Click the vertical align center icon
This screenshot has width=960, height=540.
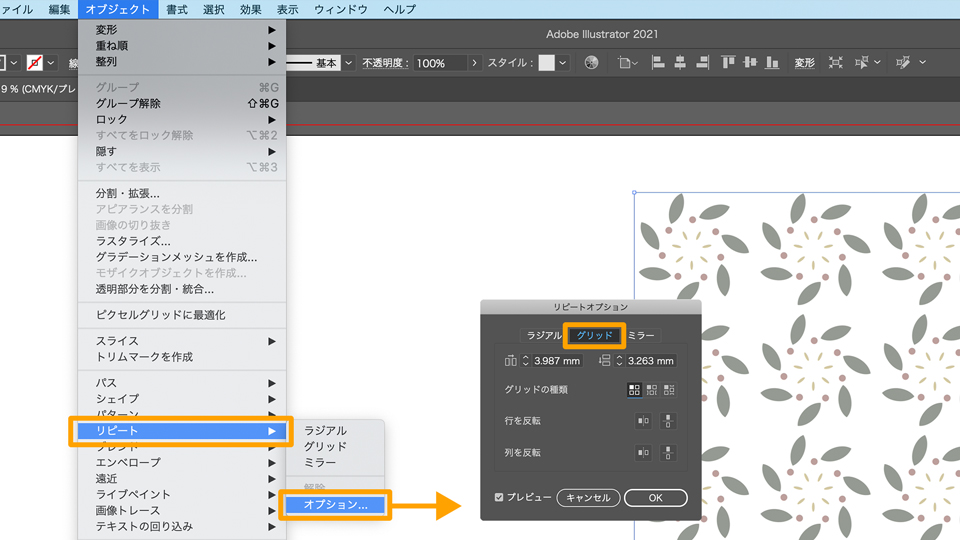pos(750,62)
